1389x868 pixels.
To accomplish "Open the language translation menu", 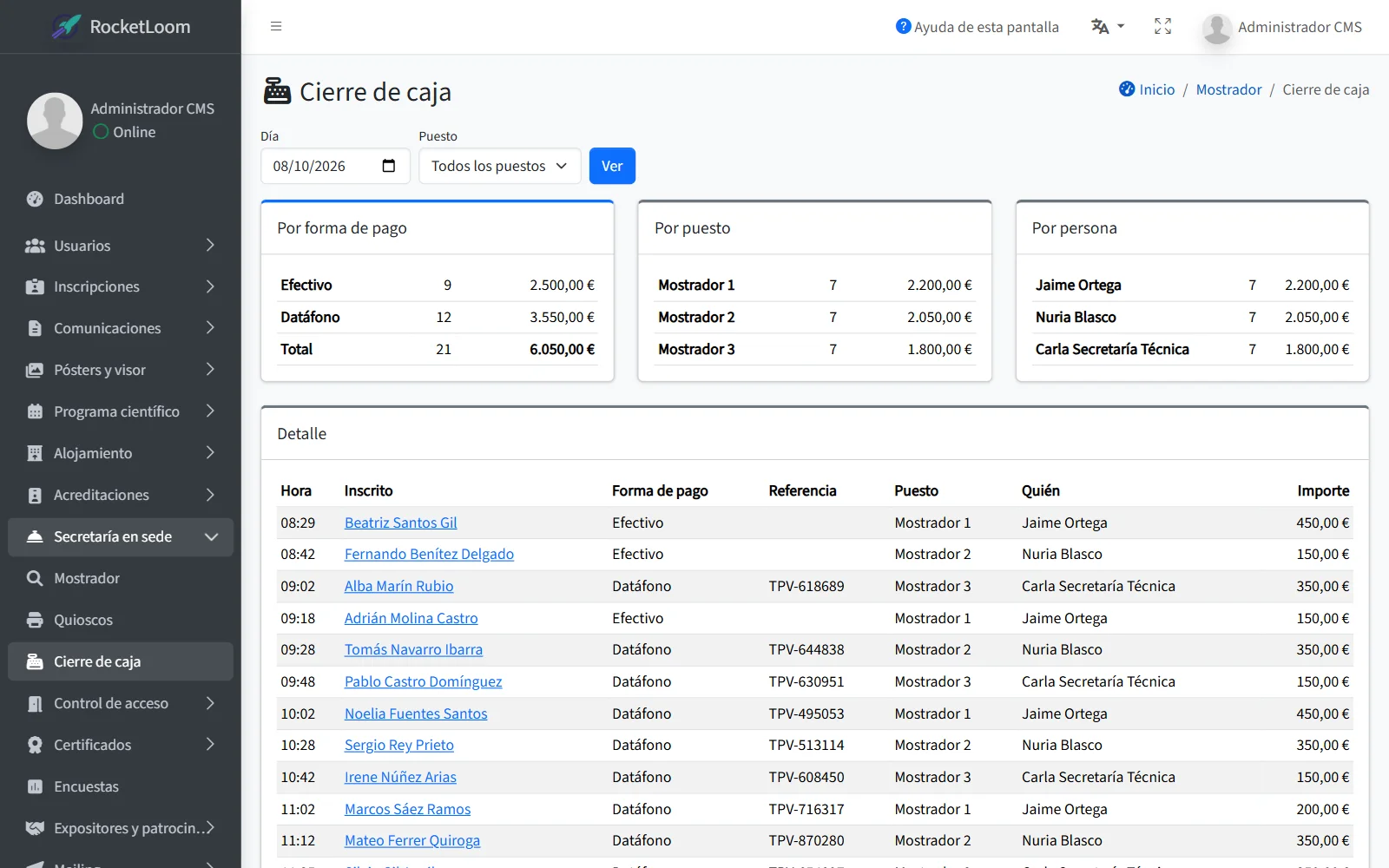I will (1107, 26).
